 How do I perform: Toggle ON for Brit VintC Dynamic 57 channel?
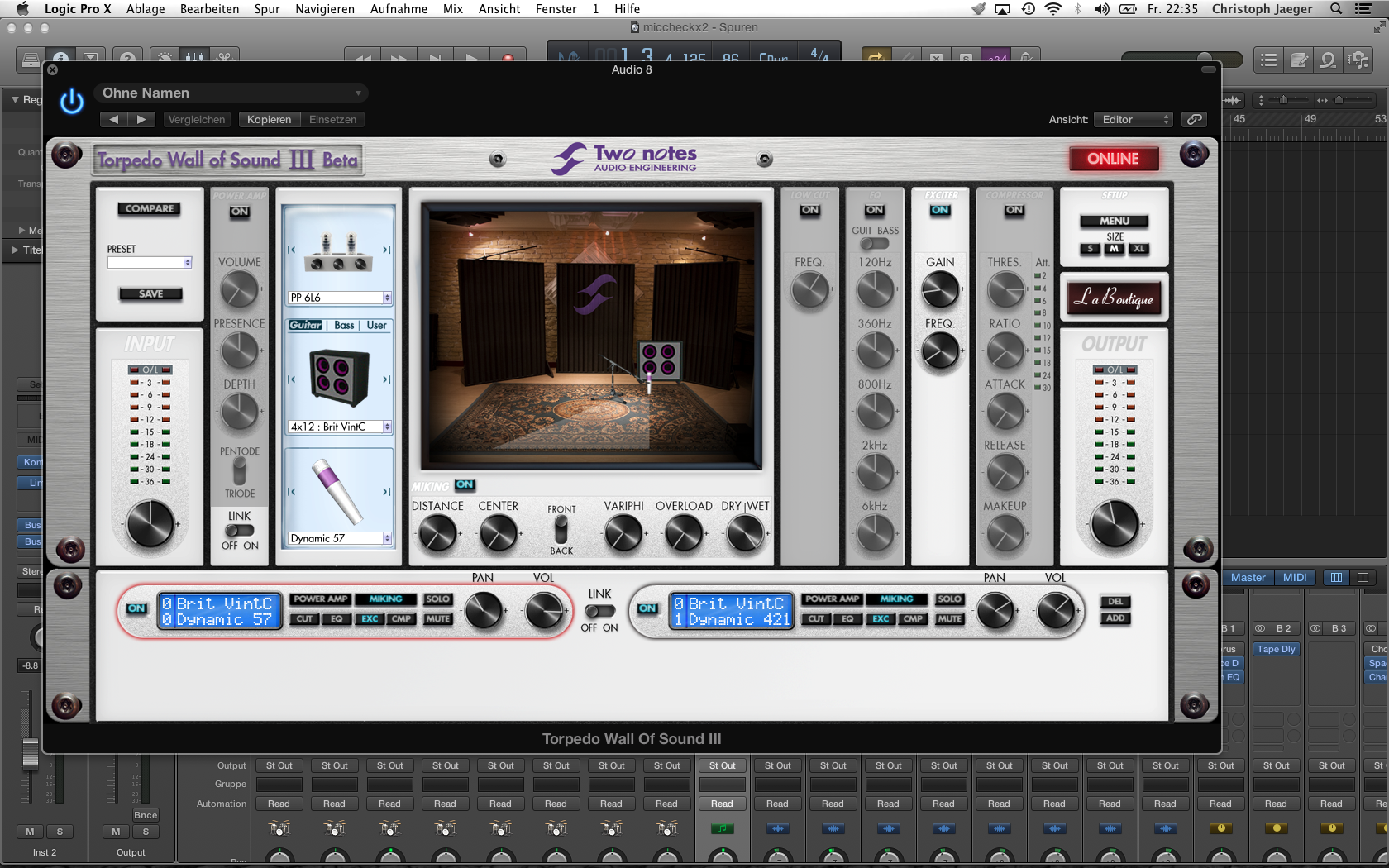[x=136, y=608]
